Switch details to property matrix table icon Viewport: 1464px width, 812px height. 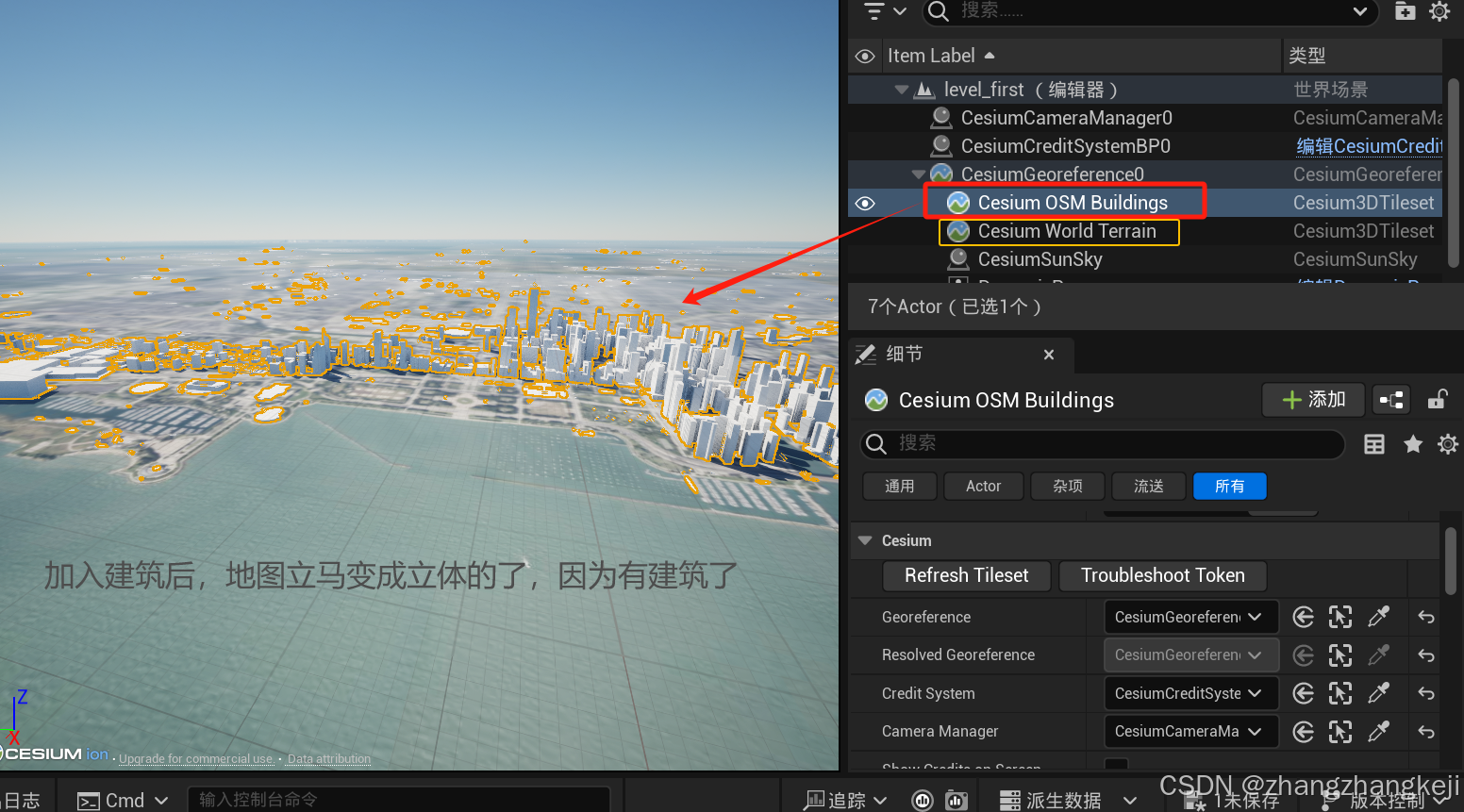tap(1374, 444)
